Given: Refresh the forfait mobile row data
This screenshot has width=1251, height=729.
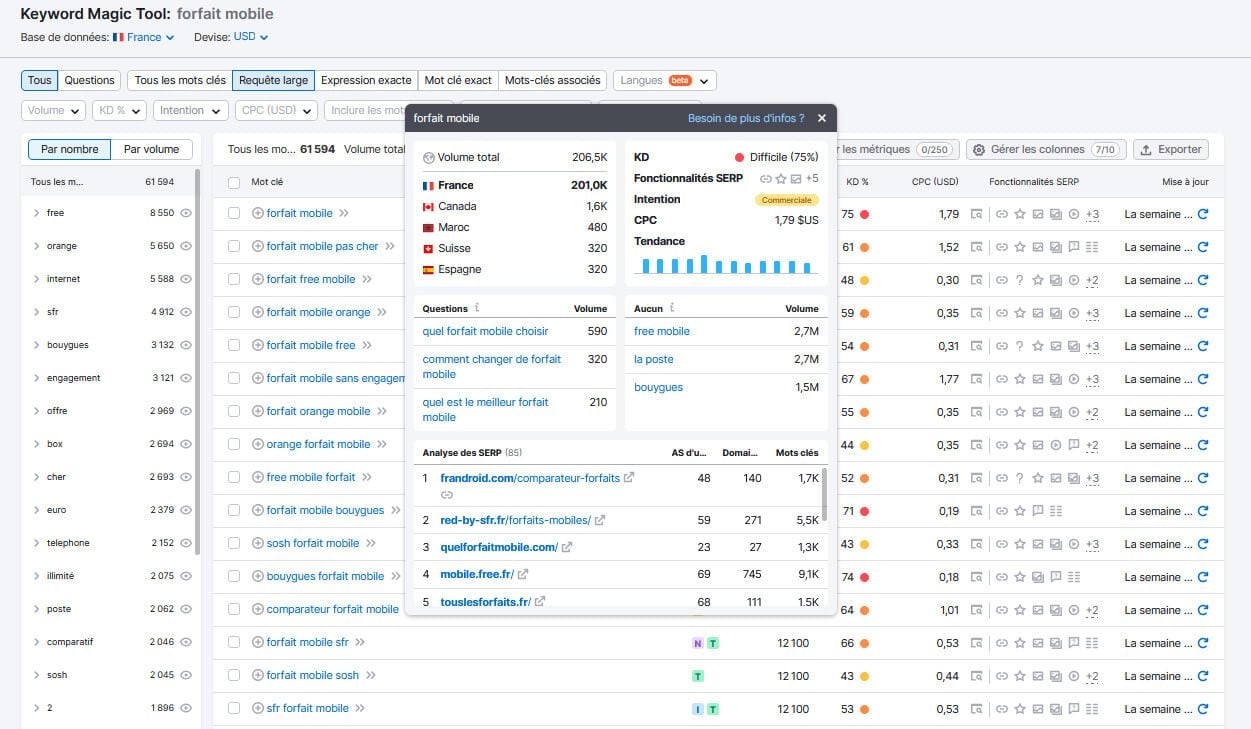Looking at the screenshot, I should pyautogui.click(x=1203, y=214).
